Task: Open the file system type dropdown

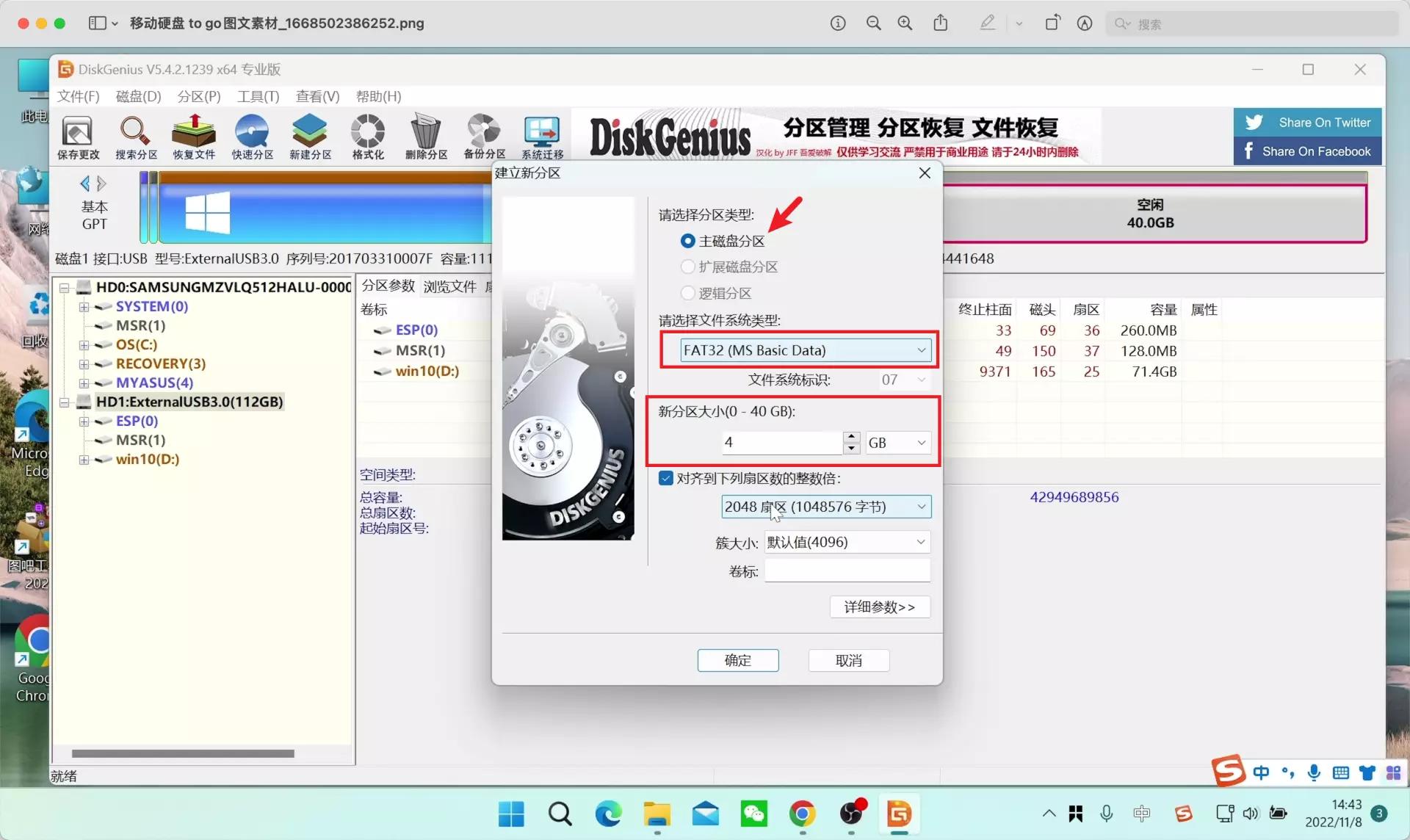Action: 921,350
